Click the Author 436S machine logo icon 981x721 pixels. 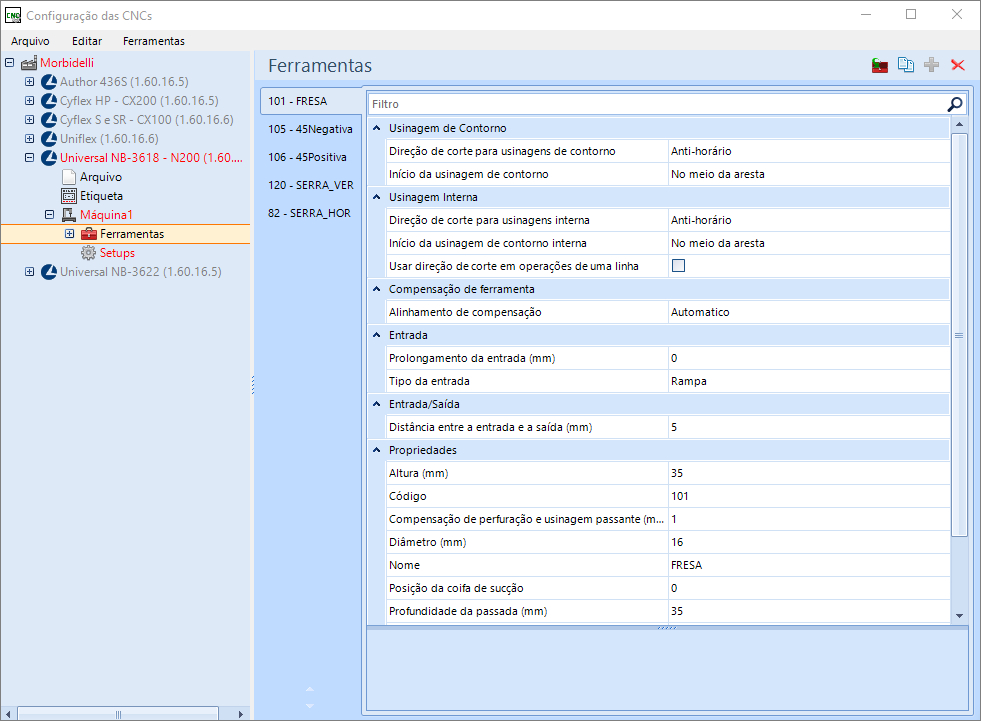49,82
